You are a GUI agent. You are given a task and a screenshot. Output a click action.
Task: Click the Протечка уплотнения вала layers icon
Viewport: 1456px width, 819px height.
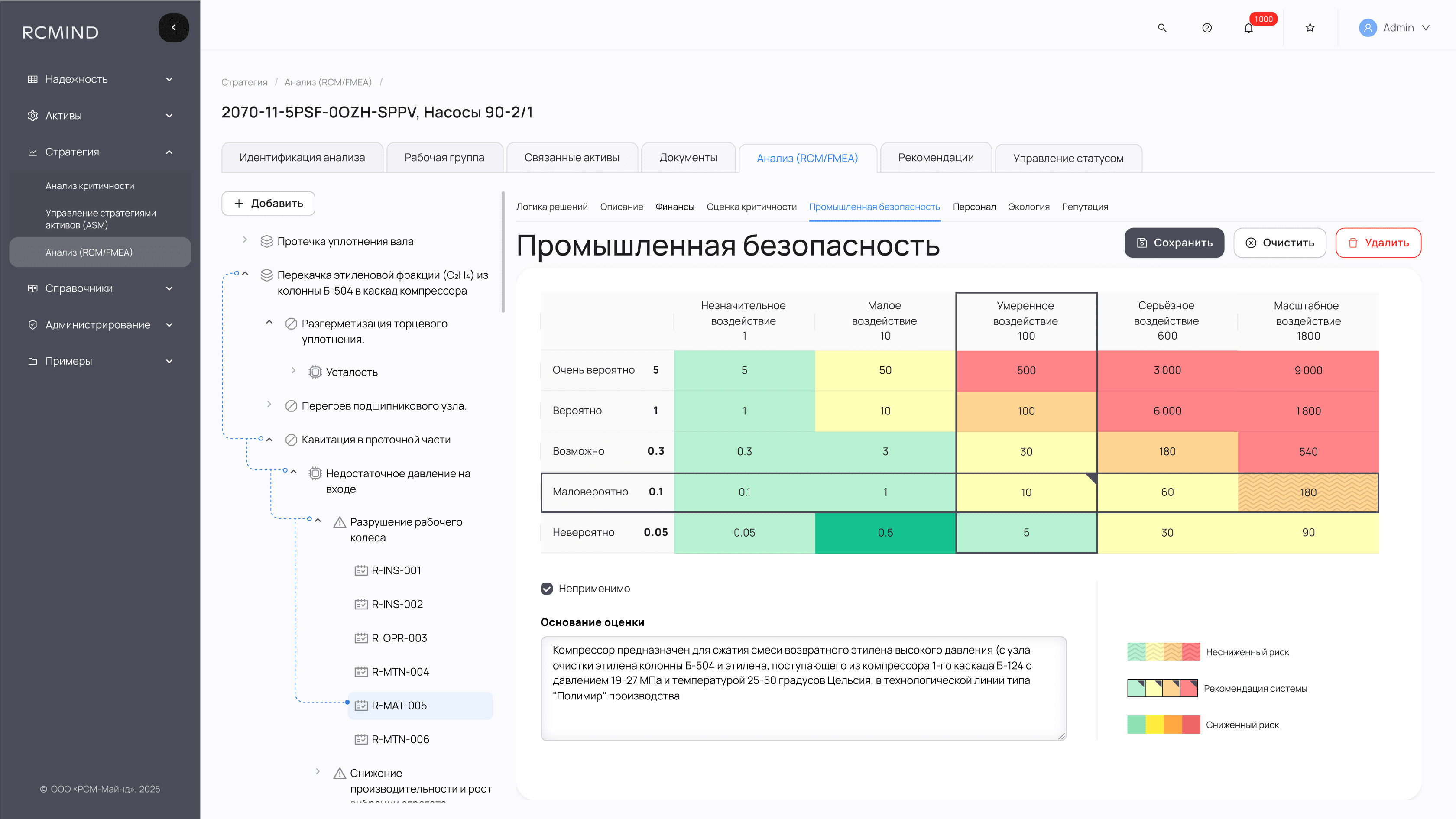pyautogui.click(x=267, y=241)
